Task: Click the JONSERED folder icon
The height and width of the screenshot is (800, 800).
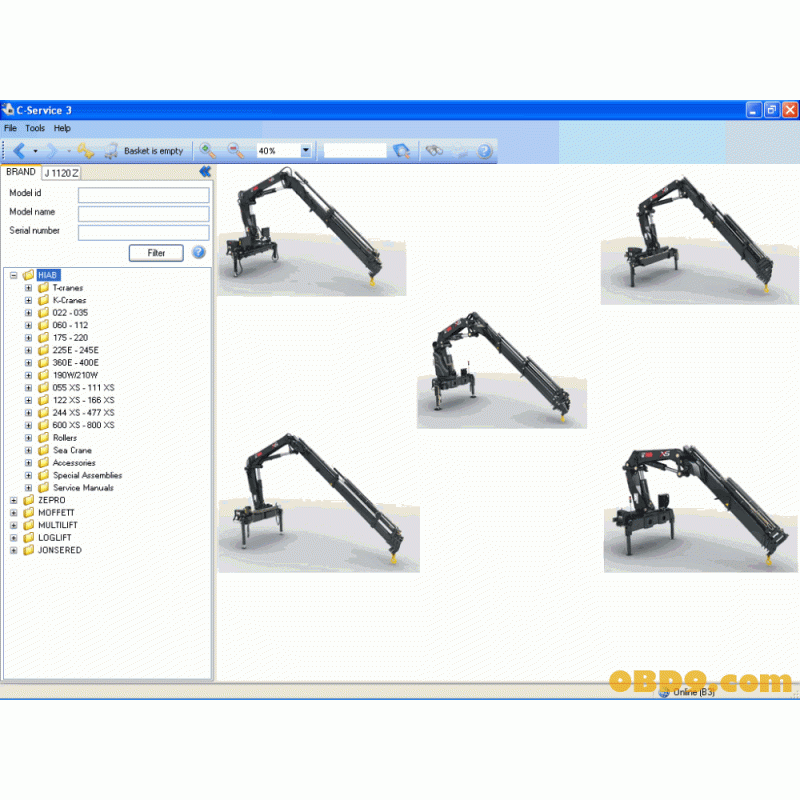Action: point(29,551)
